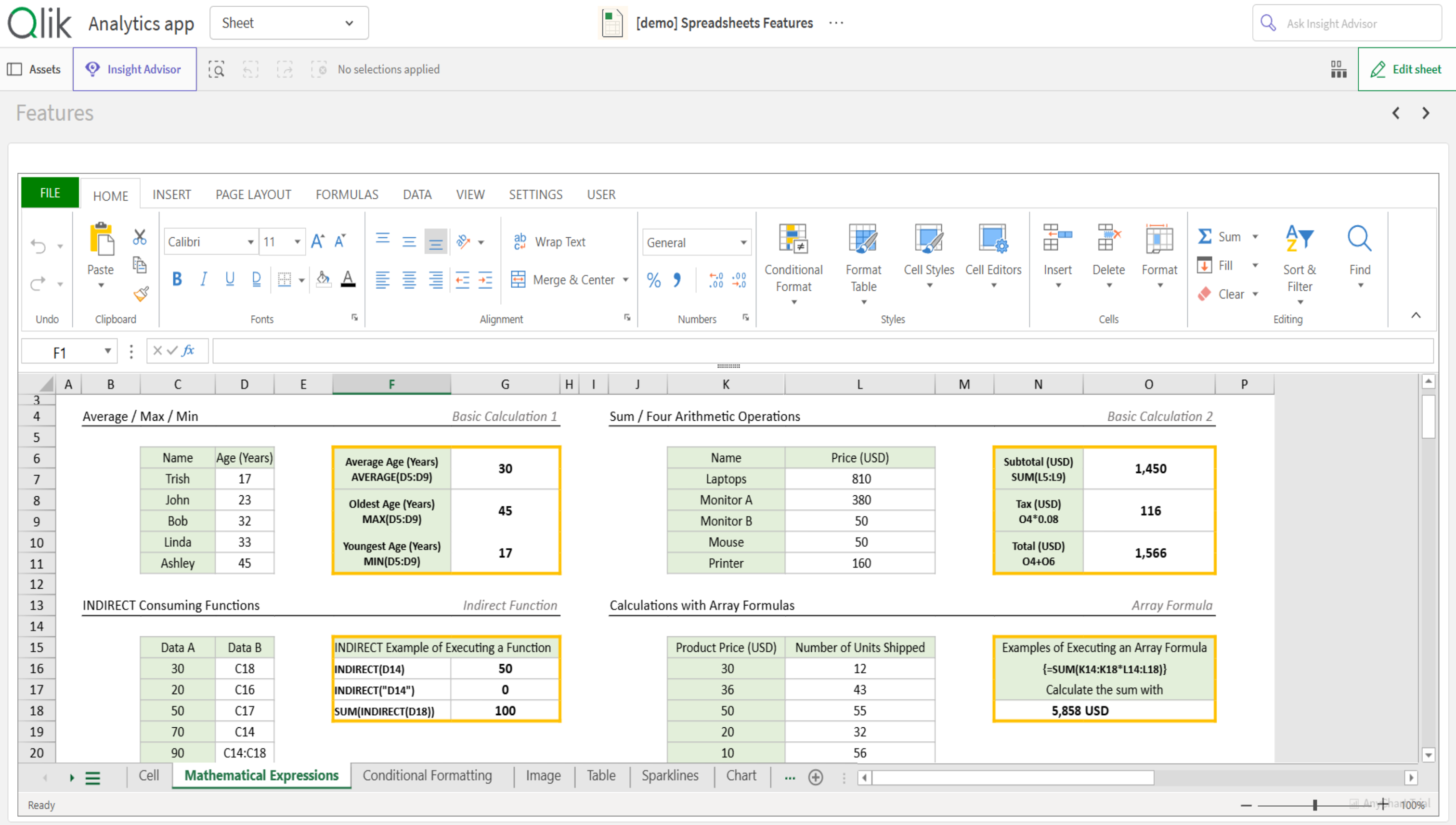Click the Find button
Viewport: 1456px width, 825px height.
[1360, 256]
